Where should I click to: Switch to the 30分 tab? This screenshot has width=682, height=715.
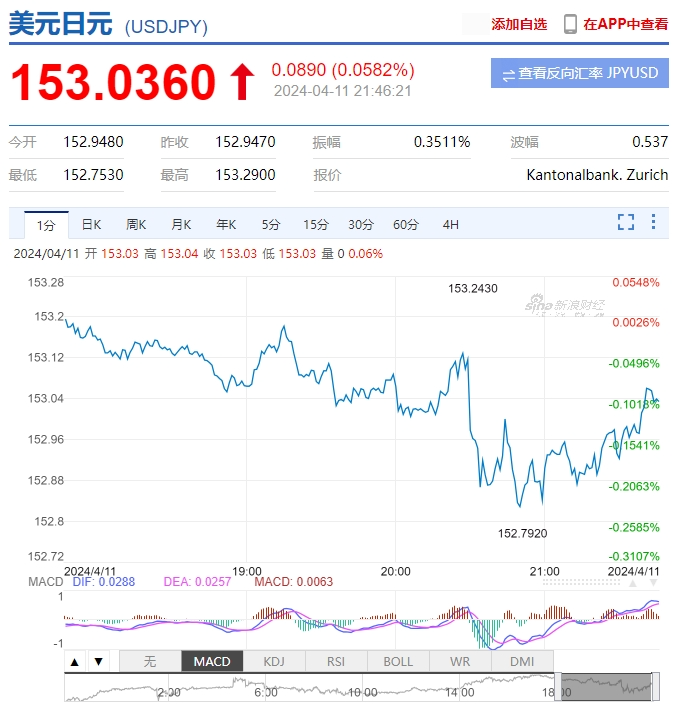pos(361,224)
